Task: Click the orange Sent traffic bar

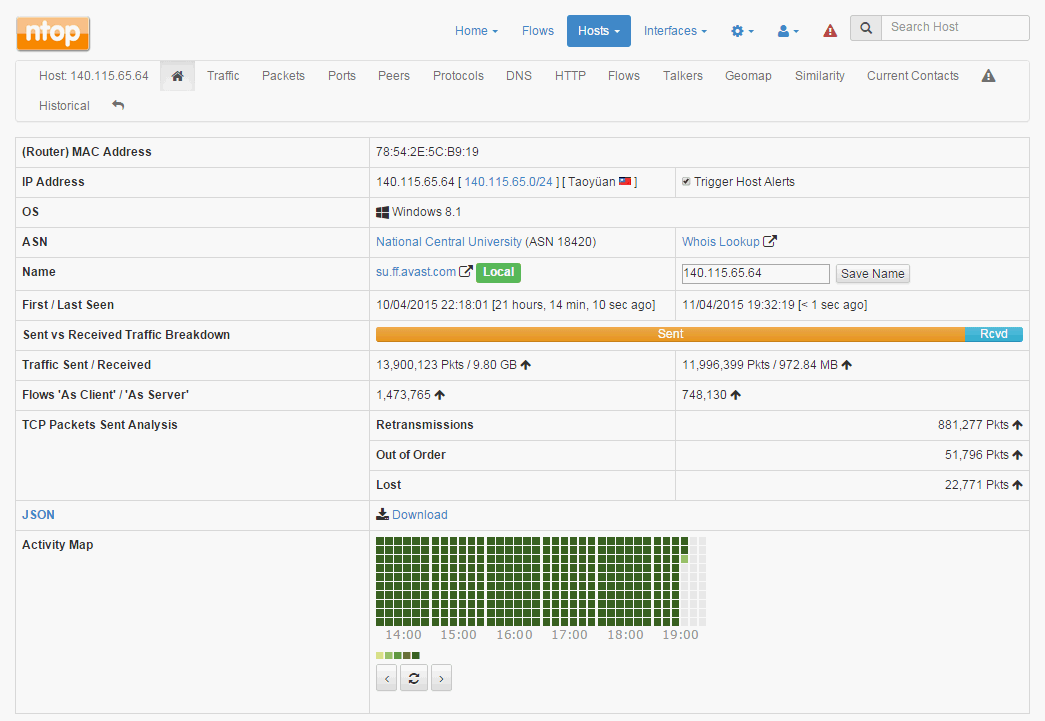Action: pyautogui.click(x=670, y=335)
